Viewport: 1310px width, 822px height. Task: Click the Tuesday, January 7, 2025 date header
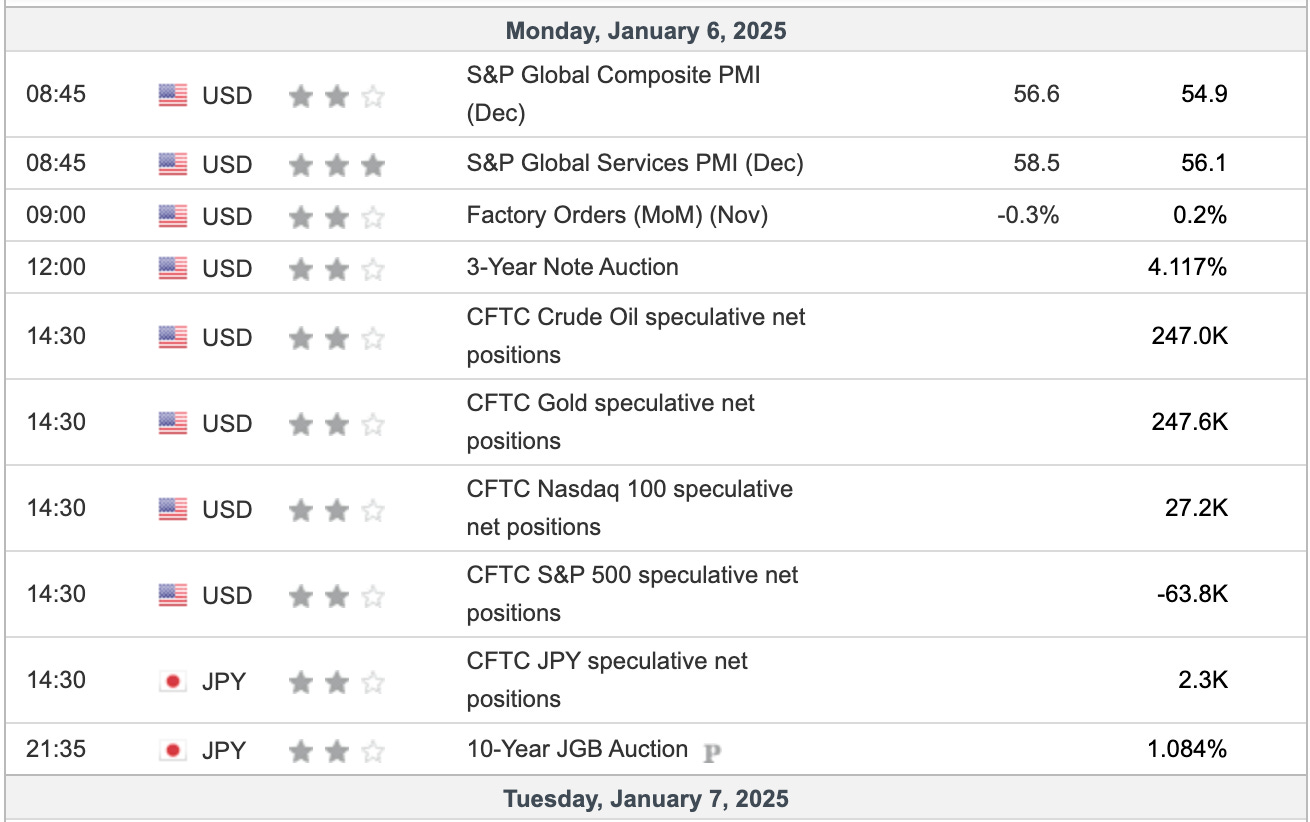click(x=646, y=799)
